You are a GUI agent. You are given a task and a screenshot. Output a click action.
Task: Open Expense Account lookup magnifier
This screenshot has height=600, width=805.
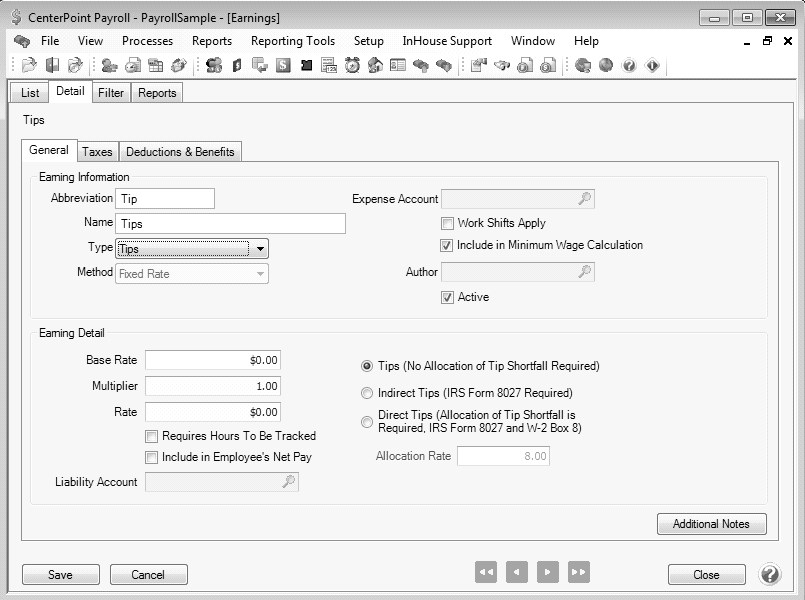tap(585, 199)
